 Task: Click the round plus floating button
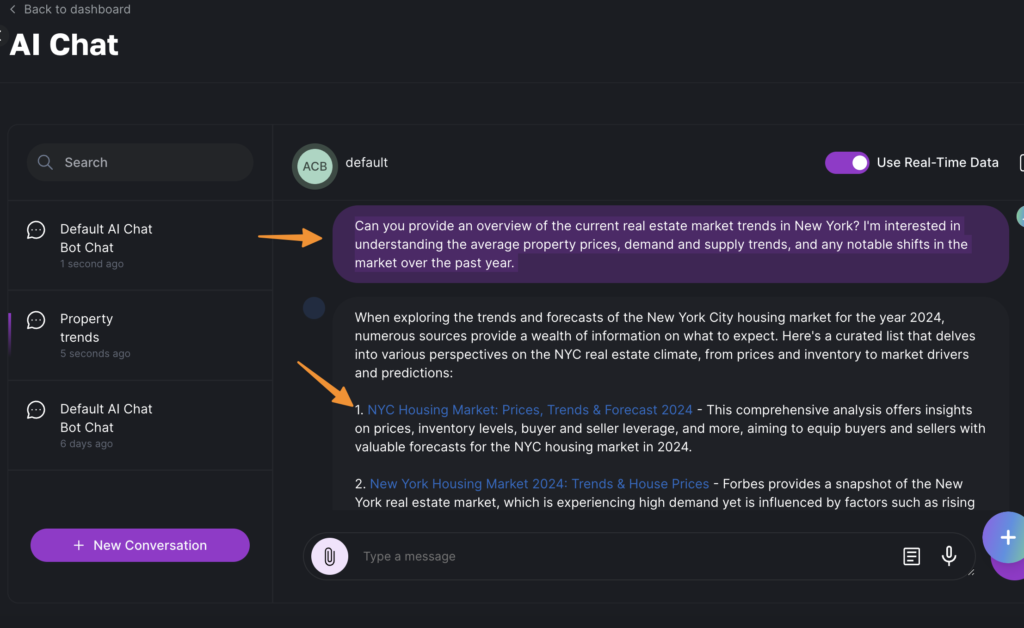point(1005,538)
